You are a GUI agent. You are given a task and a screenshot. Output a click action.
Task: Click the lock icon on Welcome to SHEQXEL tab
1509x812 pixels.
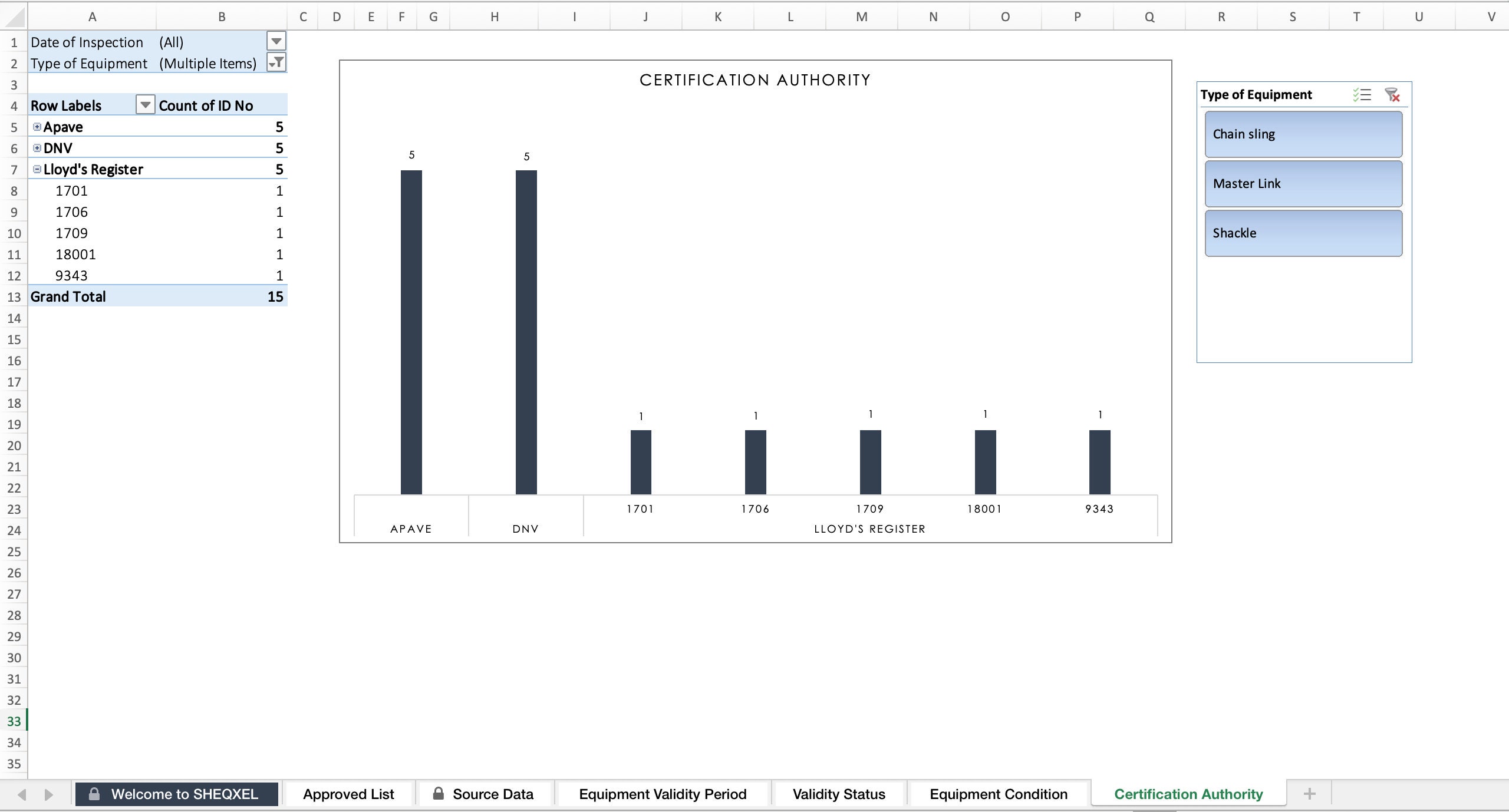point(94,794)
